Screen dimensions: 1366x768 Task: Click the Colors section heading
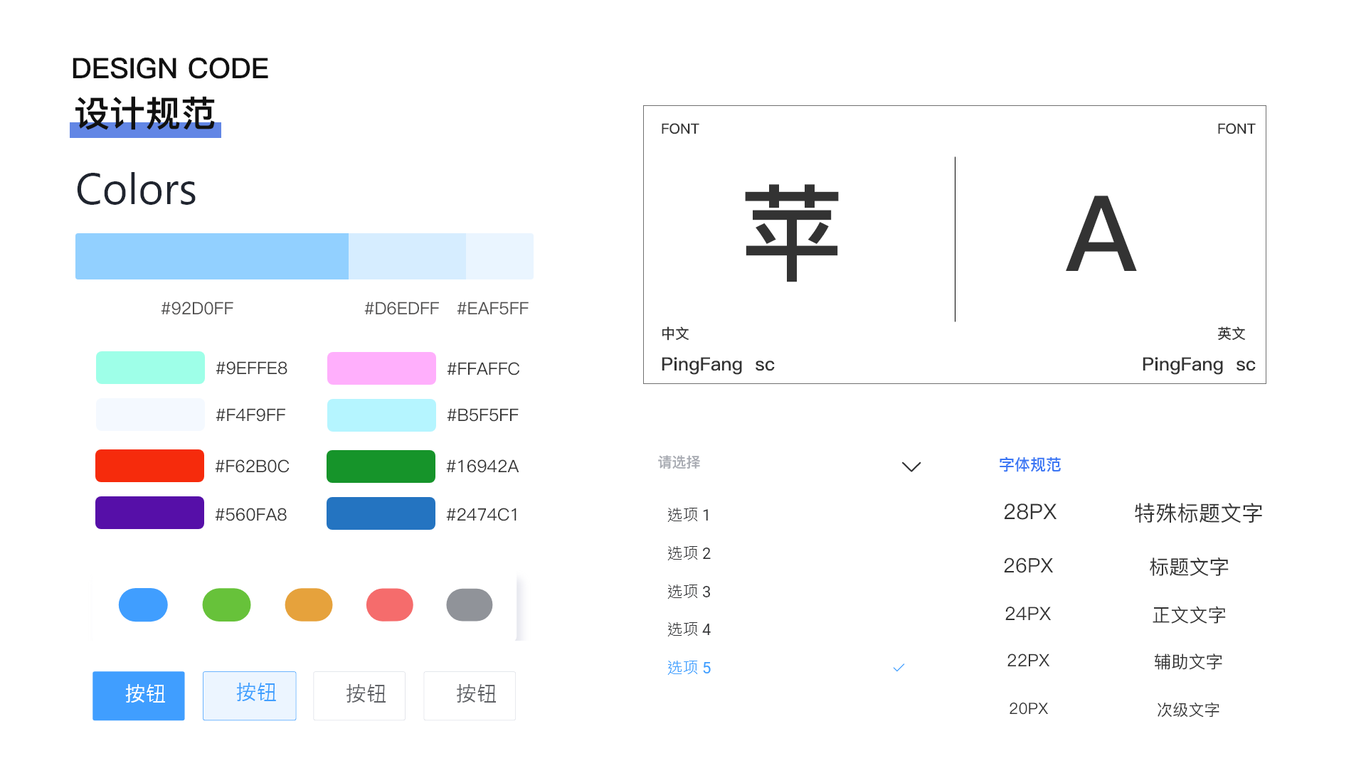click(136, 190)
